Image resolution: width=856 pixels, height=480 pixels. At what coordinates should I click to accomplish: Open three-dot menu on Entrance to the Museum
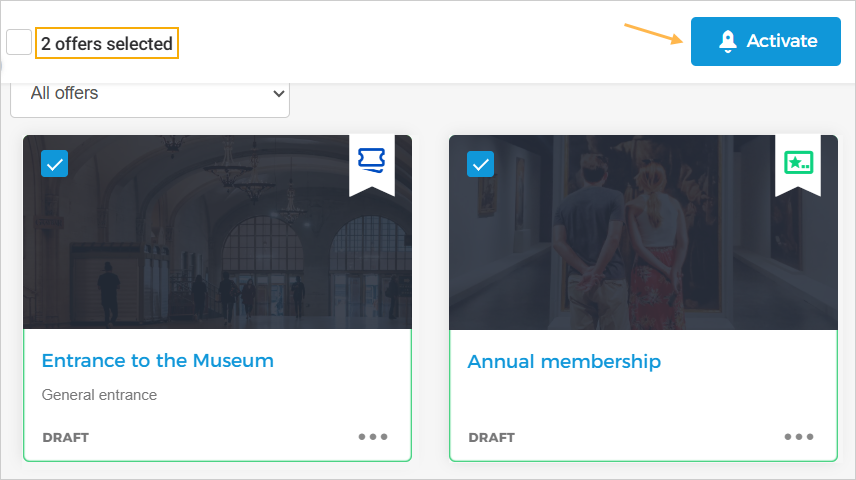point(373,437)
